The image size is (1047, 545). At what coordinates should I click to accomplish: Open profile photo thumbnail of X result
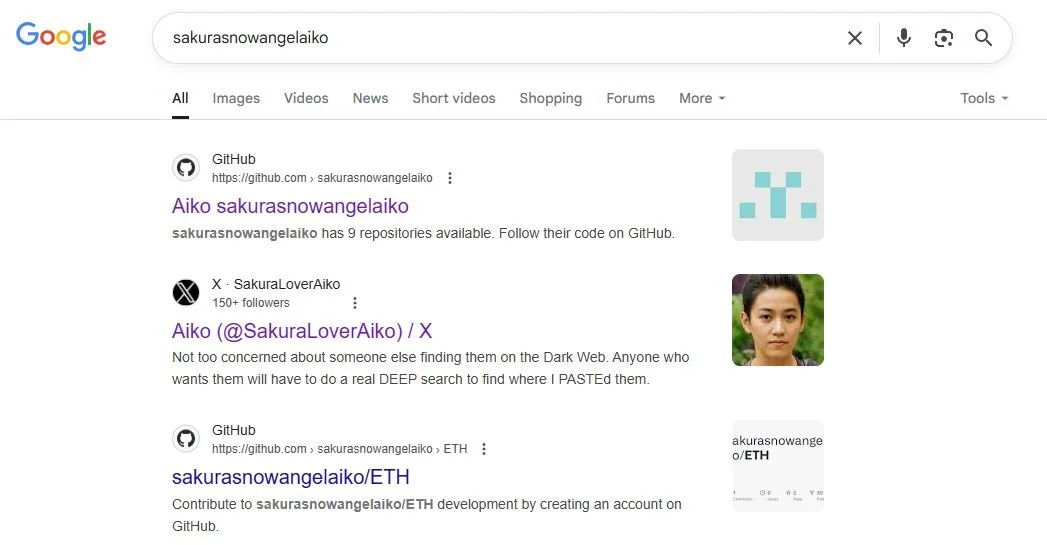(777, 320)
